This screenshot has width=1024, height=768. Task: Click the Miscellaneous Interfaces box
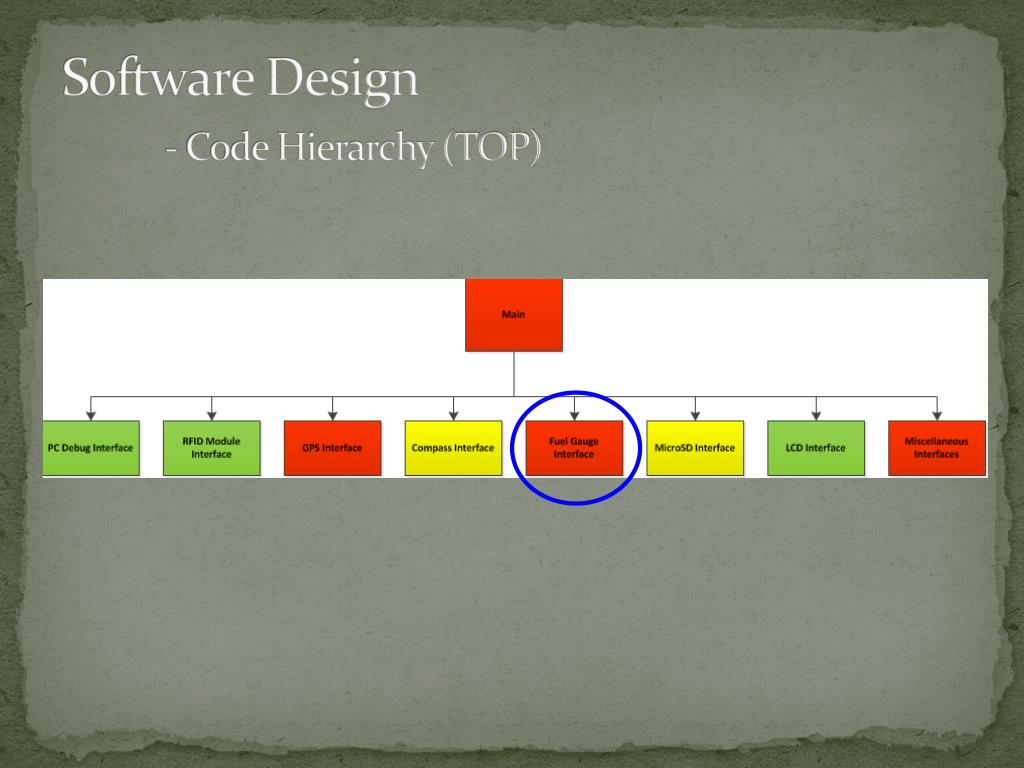point(936,448)
